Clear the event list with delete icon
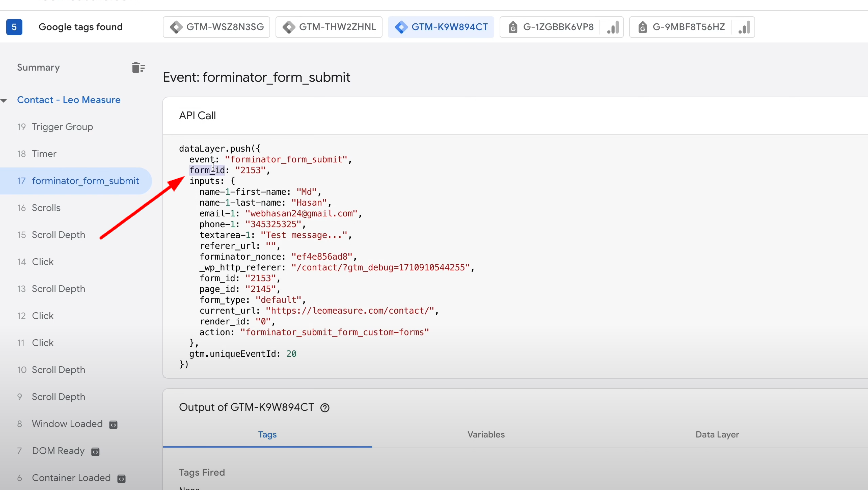868x490 pixels. click(138, 68)
